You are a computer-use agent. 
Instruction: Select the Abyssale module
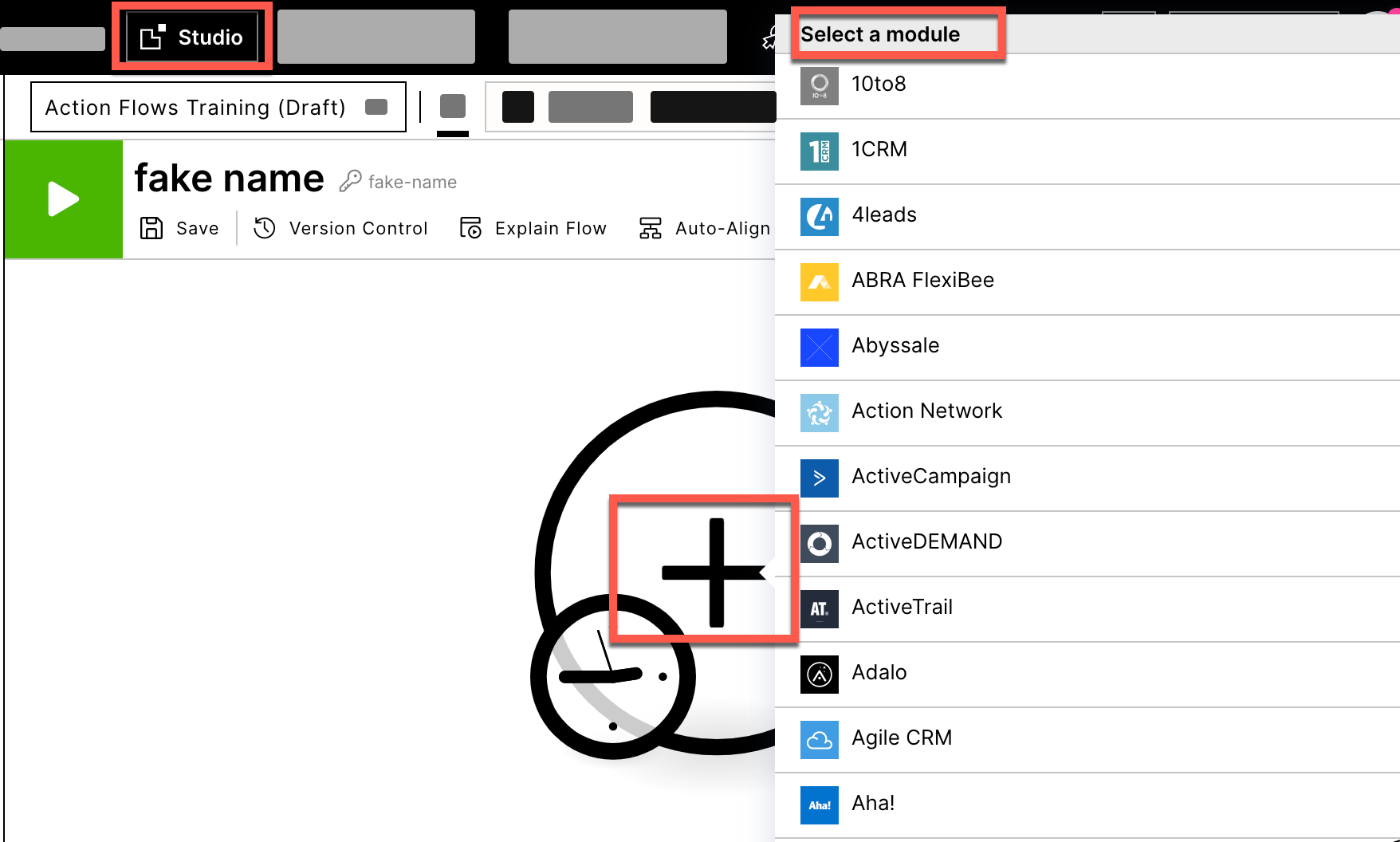1087,346
